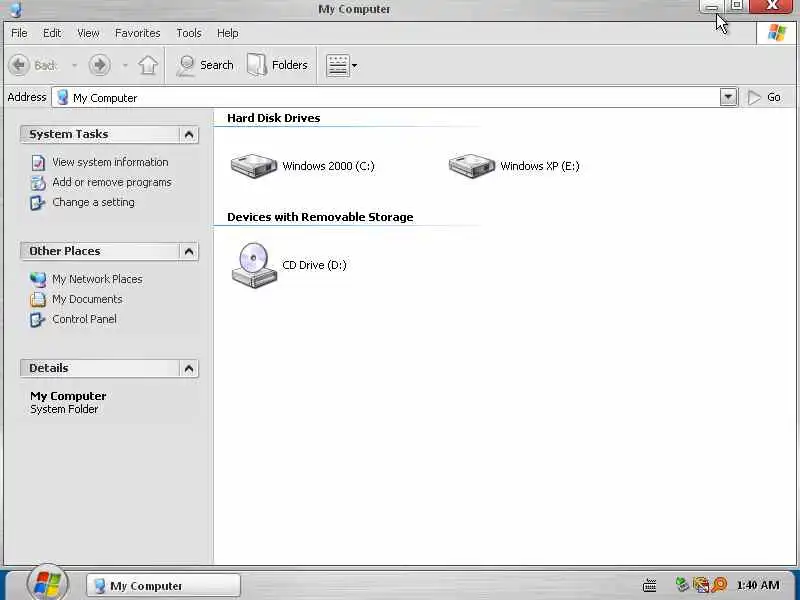Screen dimensions: 800x600
Task: Open the Favorites menu
Action: click(x=138, y=33)
